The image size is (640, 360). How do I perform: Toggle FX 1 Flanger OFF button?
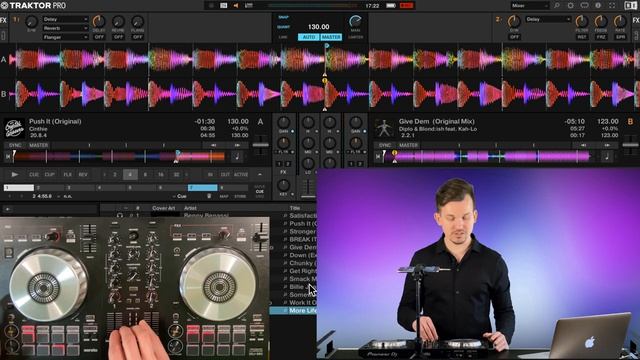click(x=138, y=37)
